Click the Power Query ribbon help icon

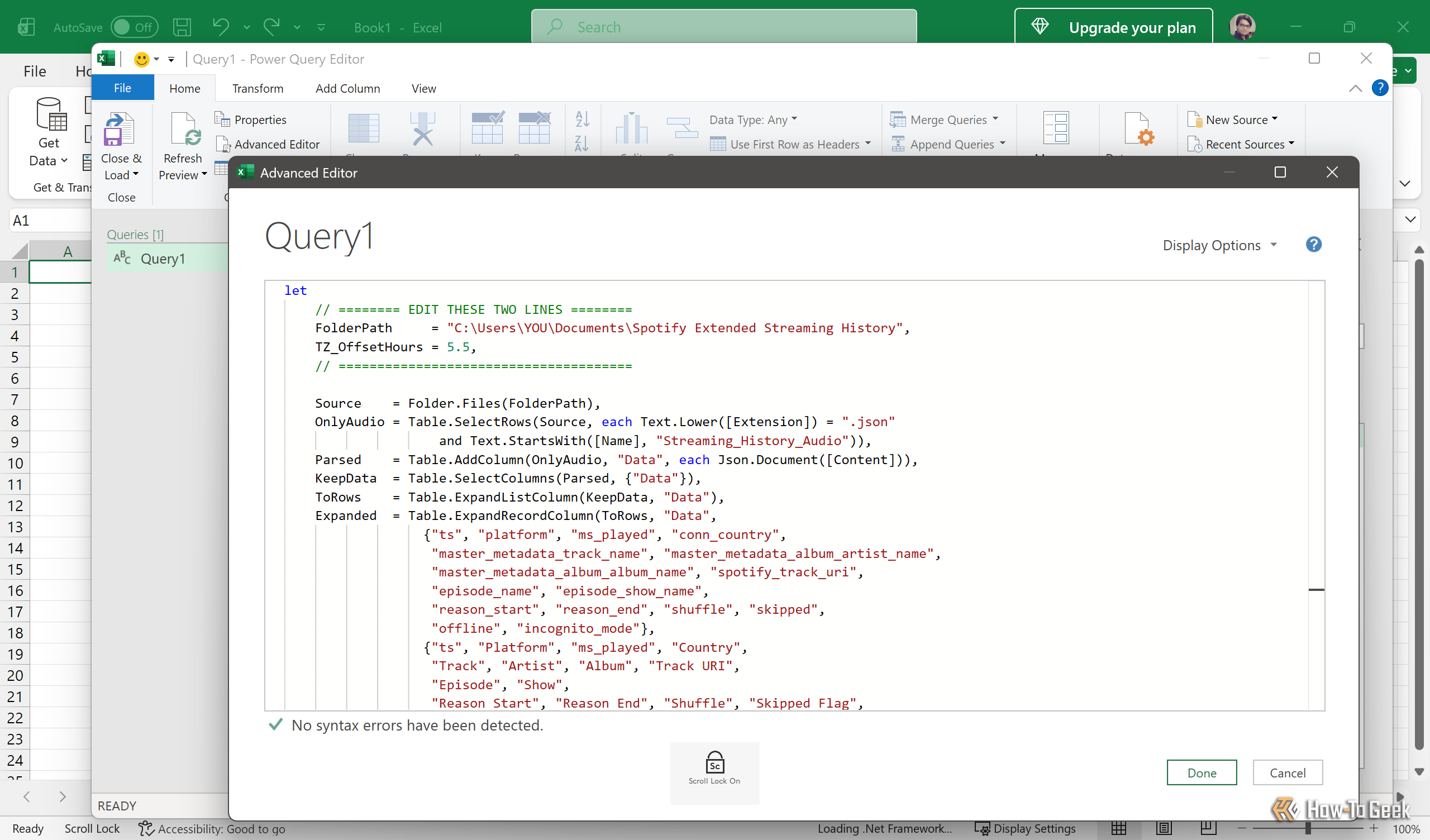coord(1380,88)
